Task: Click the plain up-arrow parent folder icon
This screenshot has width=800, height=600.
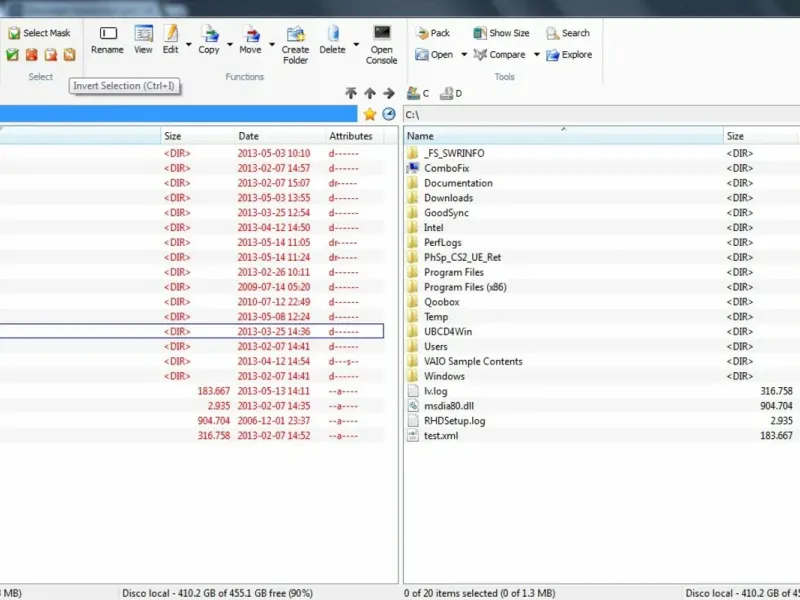Action: (x=370, y=93)
